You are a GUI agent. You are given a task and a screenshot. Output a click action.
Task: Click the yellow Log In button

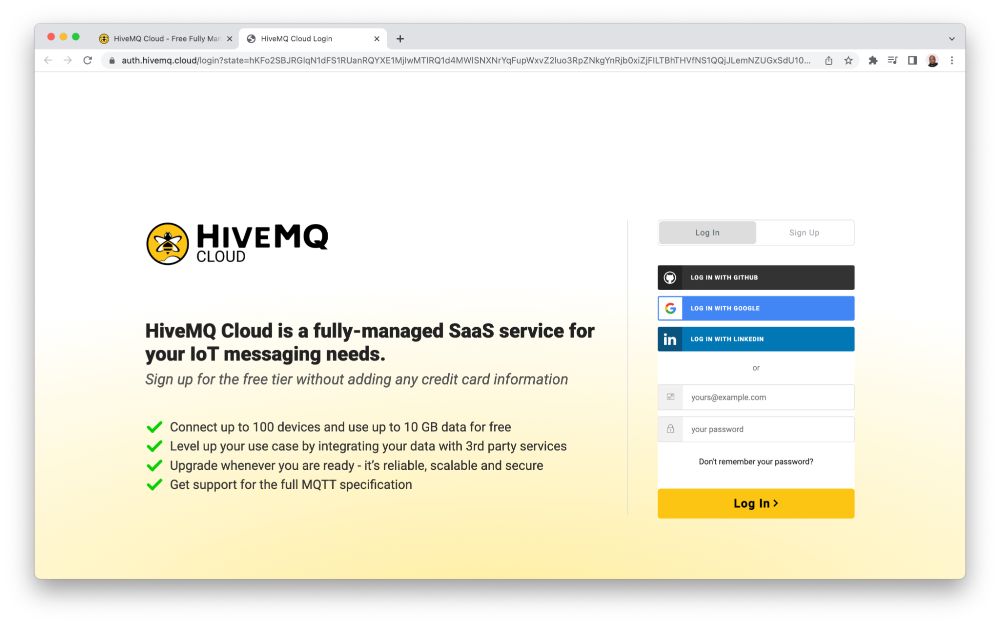click(x=756, y=503)
